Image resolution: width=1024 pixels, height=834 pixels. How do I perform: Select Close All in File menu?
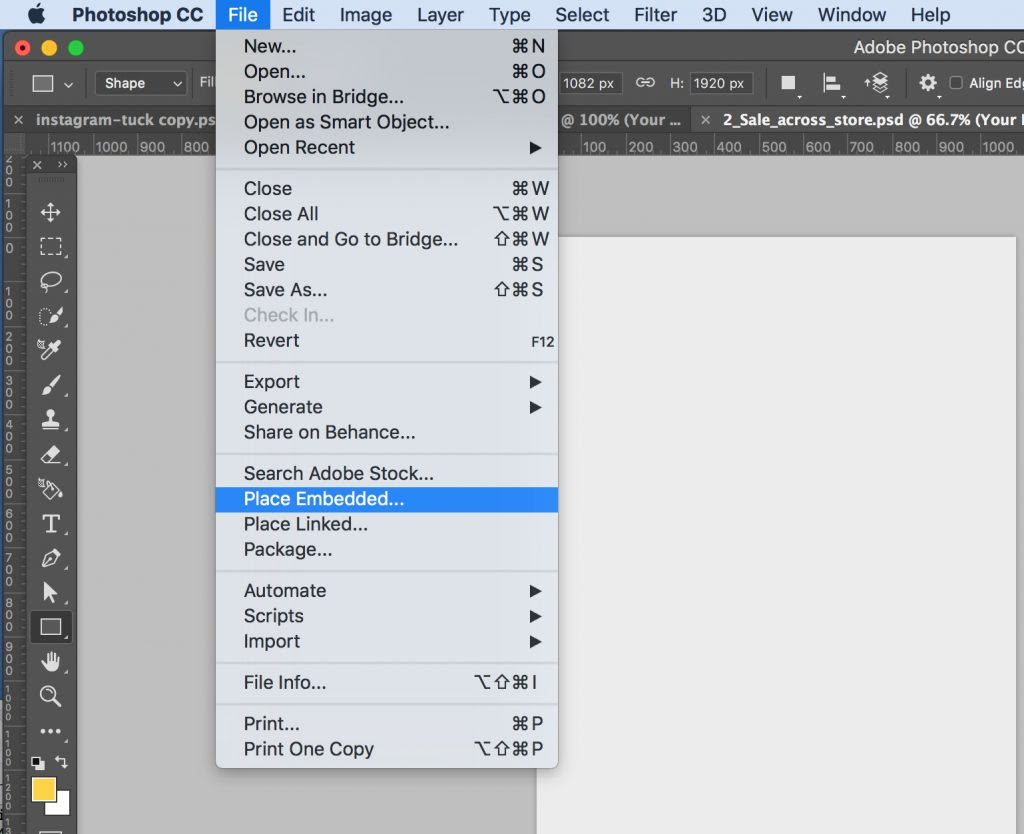[387, 214]
